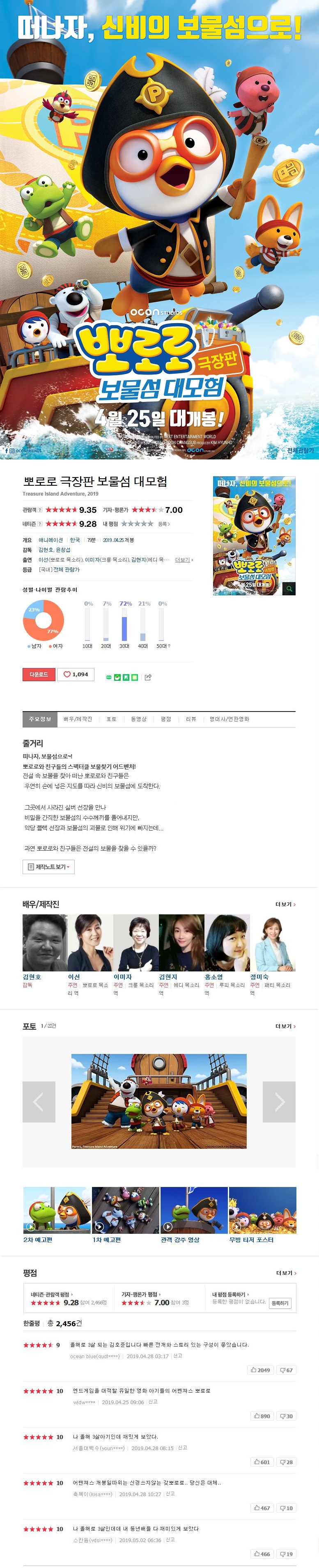
Task: Expand cast list via 더보기 next to 출연
Action: point(183,559)
